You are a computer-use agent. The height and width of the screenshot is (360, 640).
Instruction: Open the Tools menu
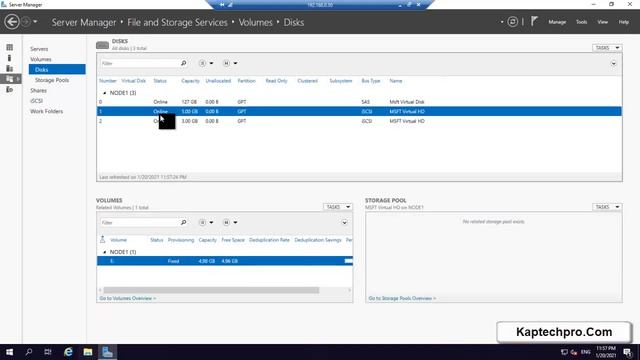point(582,22)
